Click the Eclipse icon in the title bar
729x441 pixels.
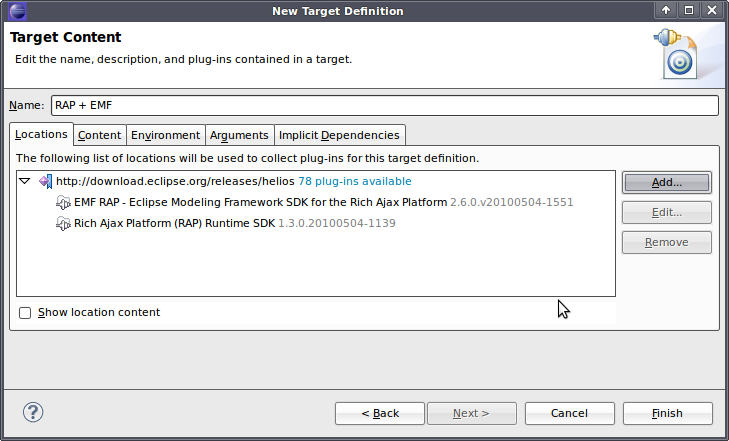coord(17,11)
